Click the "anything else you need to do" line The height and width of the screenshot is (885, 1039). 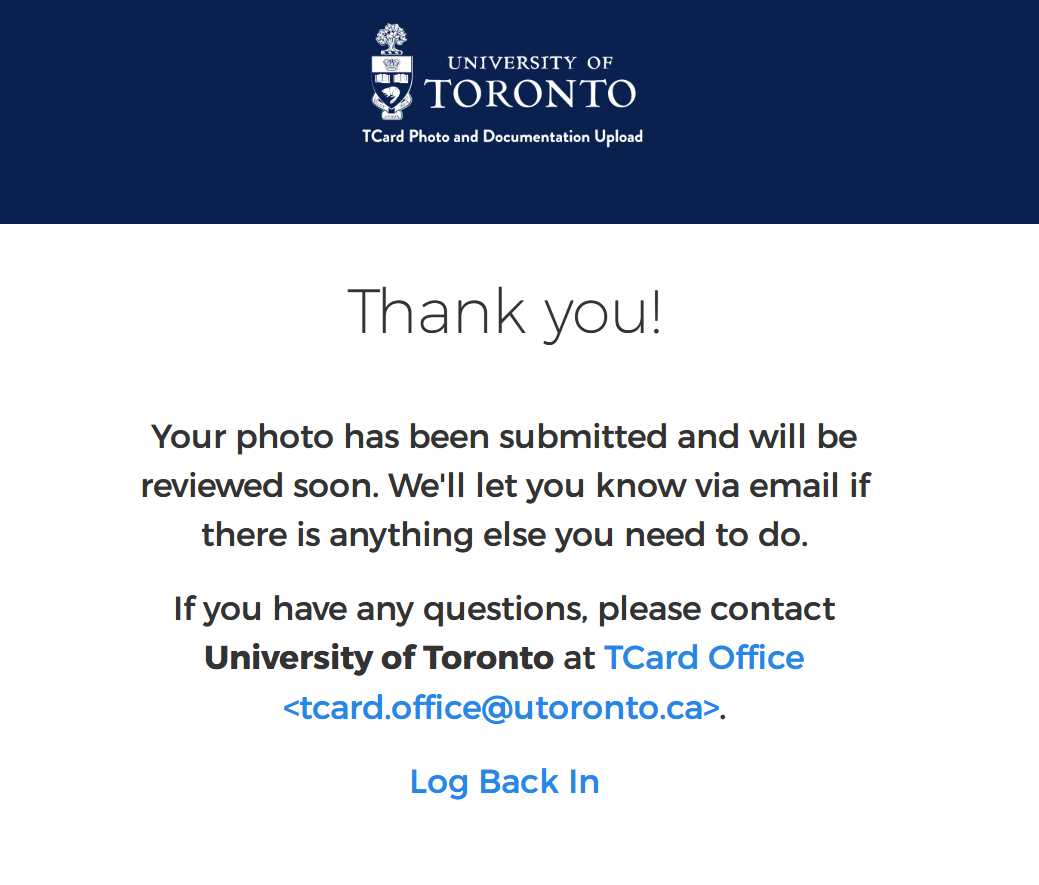click(x=504, y=535)
